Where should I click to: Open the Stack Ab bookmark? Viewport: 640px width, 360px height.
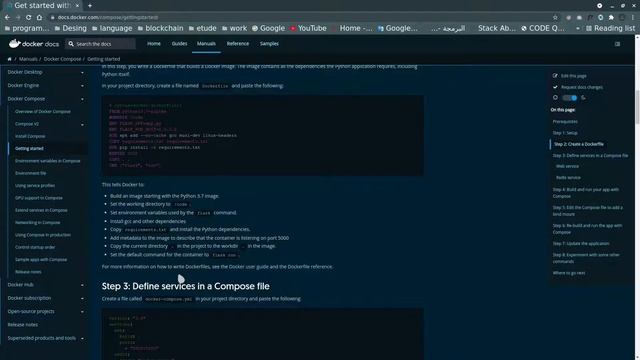point(497,28)
